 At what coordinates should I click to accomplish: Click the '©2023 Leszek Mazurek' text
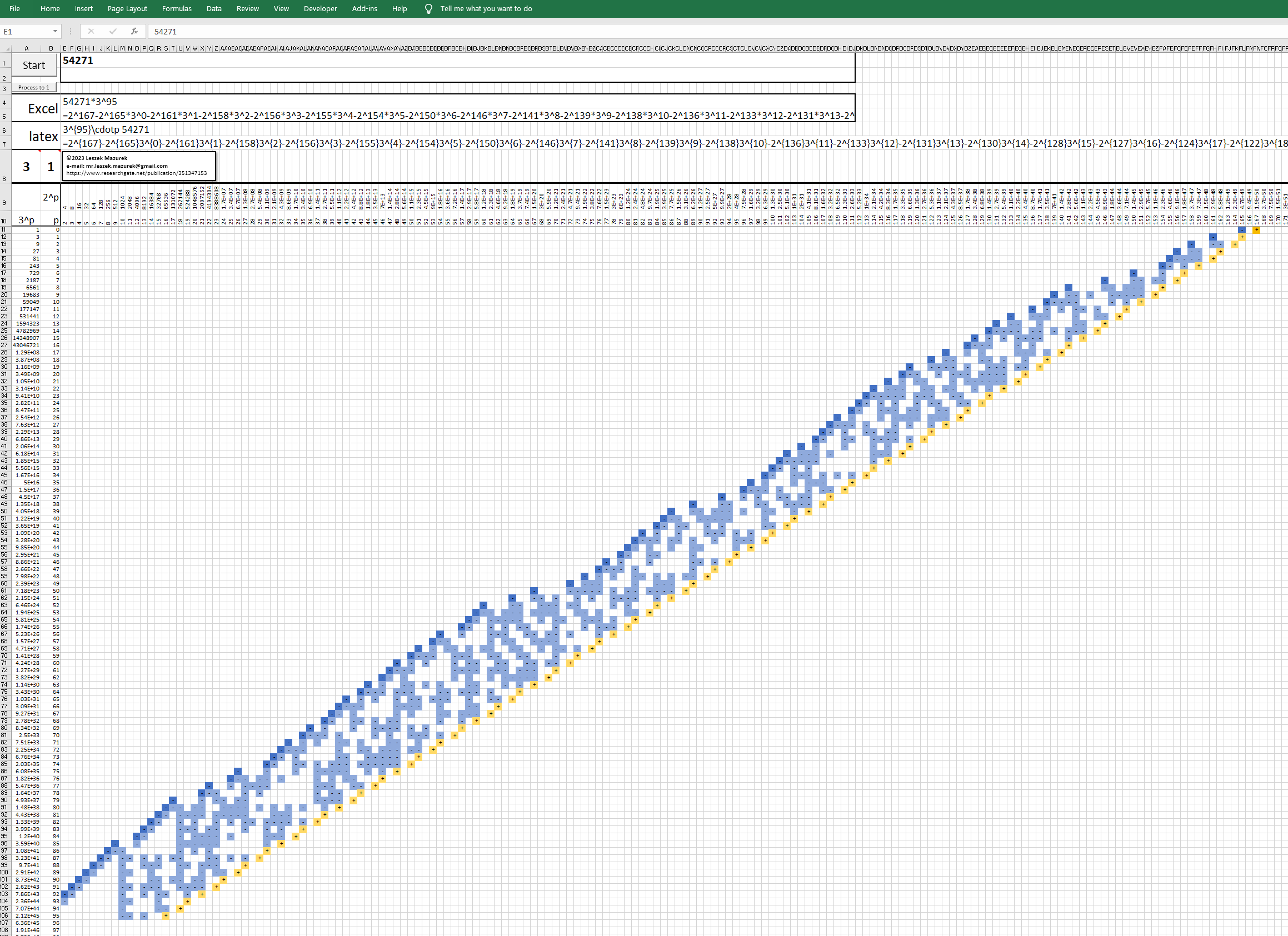[97, 158]
